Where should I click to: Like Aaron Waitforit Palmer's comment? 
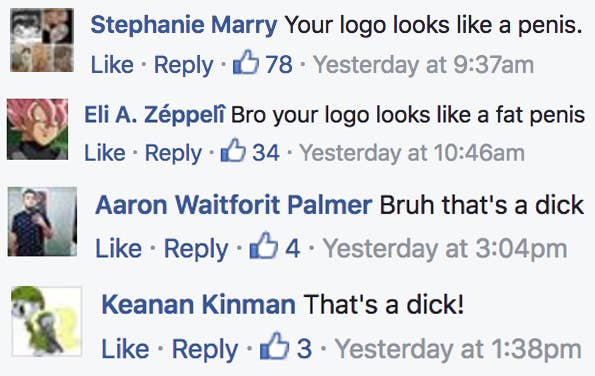(118, 249)
